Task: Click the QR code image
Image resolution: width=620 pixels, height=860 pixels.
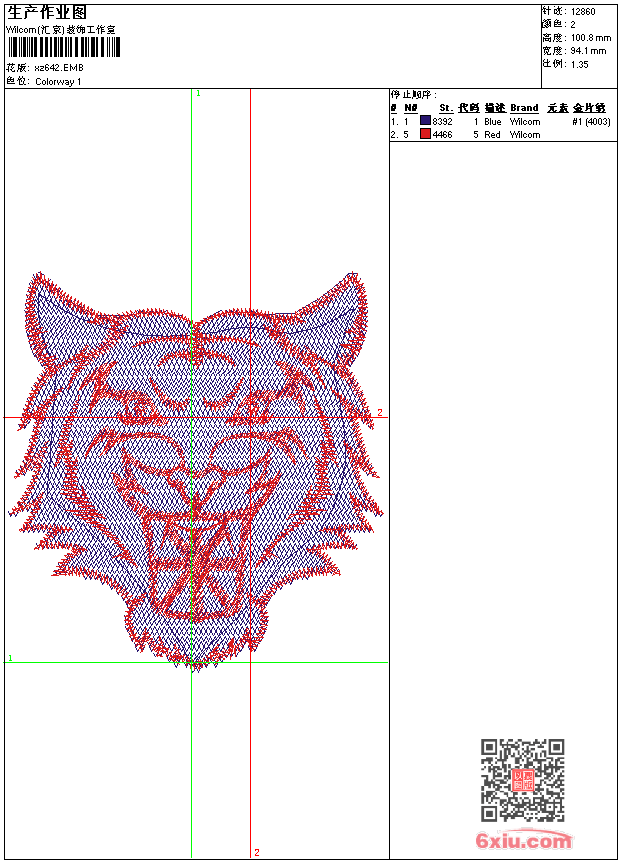Action: click(522, 780)
